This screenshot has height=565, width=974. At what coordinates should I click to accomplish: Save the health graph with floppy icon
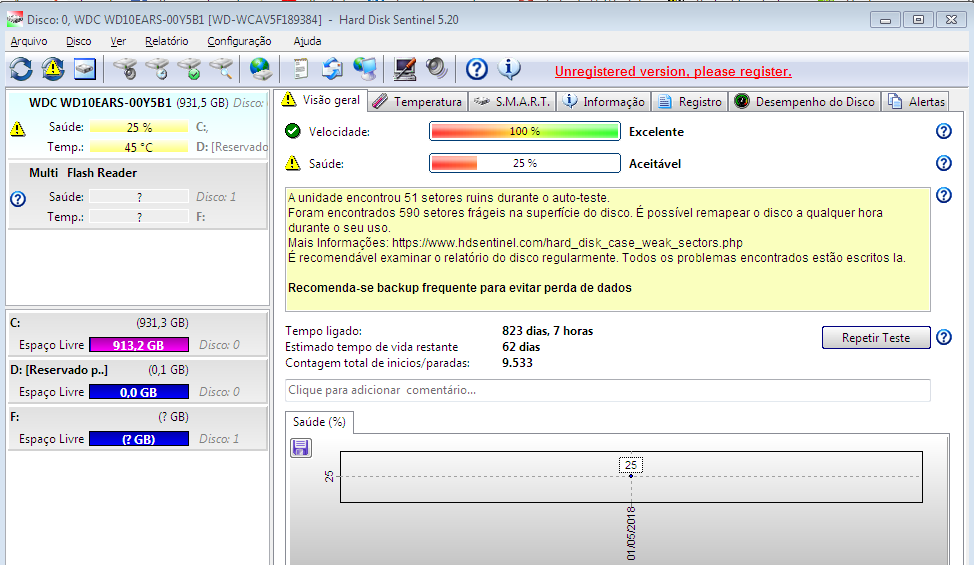click(301, 448)
